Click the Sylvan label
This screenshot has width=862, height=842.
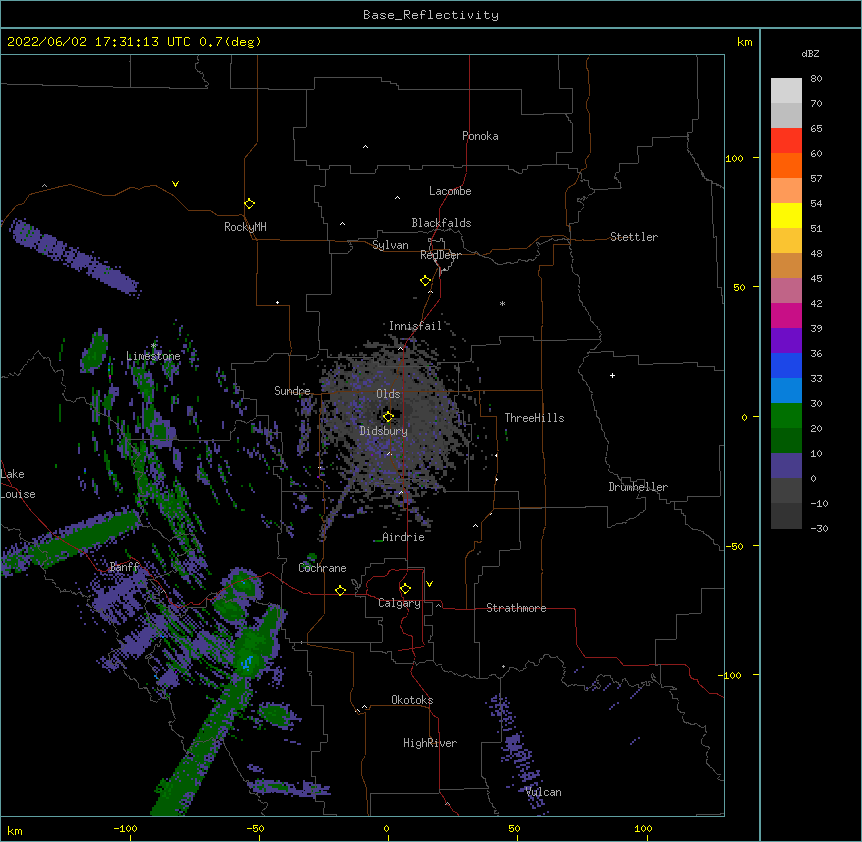[390, 245]
